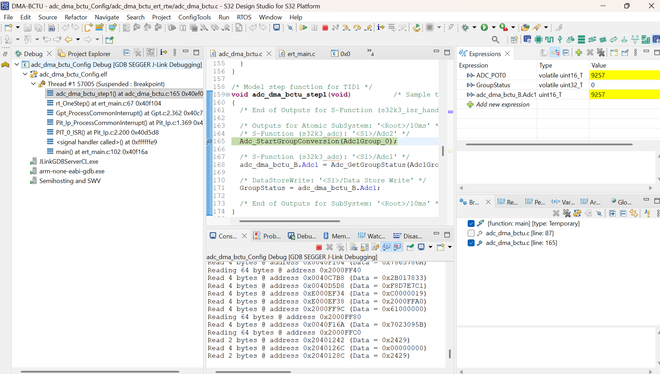
Task: Open the Var... tab
Action: point(563,202)
